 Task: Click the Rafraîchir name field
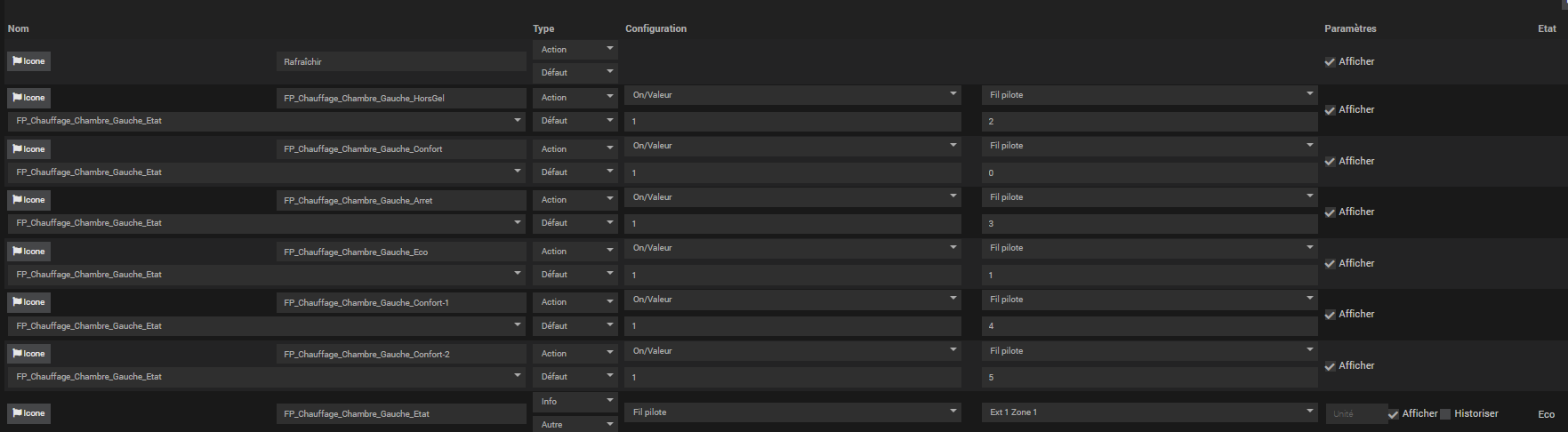point(401,62)
